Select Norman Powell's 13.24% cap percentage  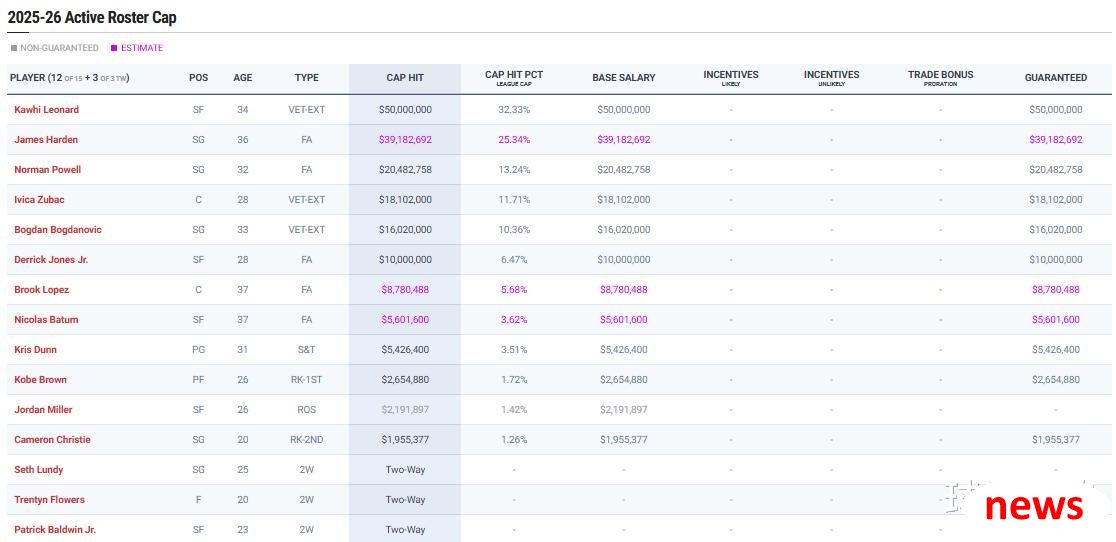pyautogui.click(x=514, y=169)
